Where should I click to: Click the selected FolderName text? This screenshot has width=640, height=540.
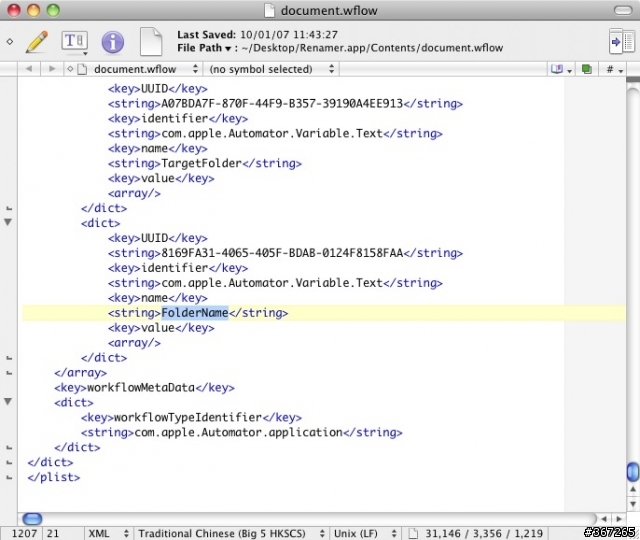[x=195, y=313]
